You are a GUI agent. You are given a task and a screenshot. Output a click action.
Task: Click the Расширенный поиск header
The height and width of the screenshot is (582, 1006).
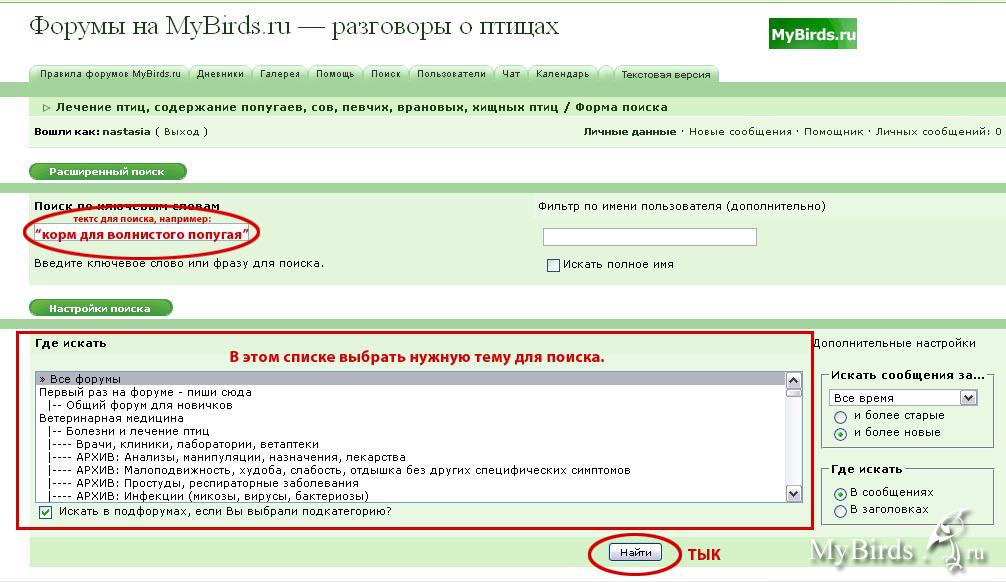[108, 171]
